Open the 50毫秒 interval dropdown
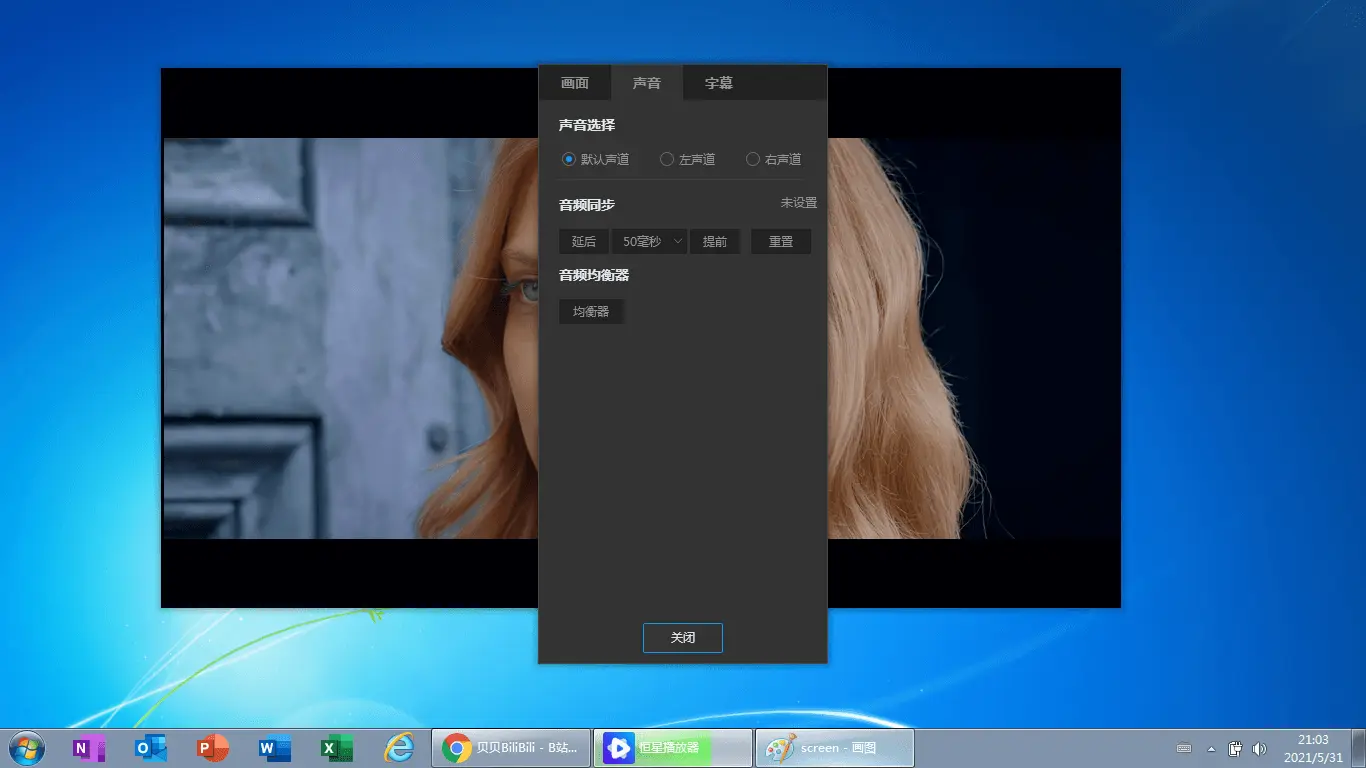 [x=649, y=241]
